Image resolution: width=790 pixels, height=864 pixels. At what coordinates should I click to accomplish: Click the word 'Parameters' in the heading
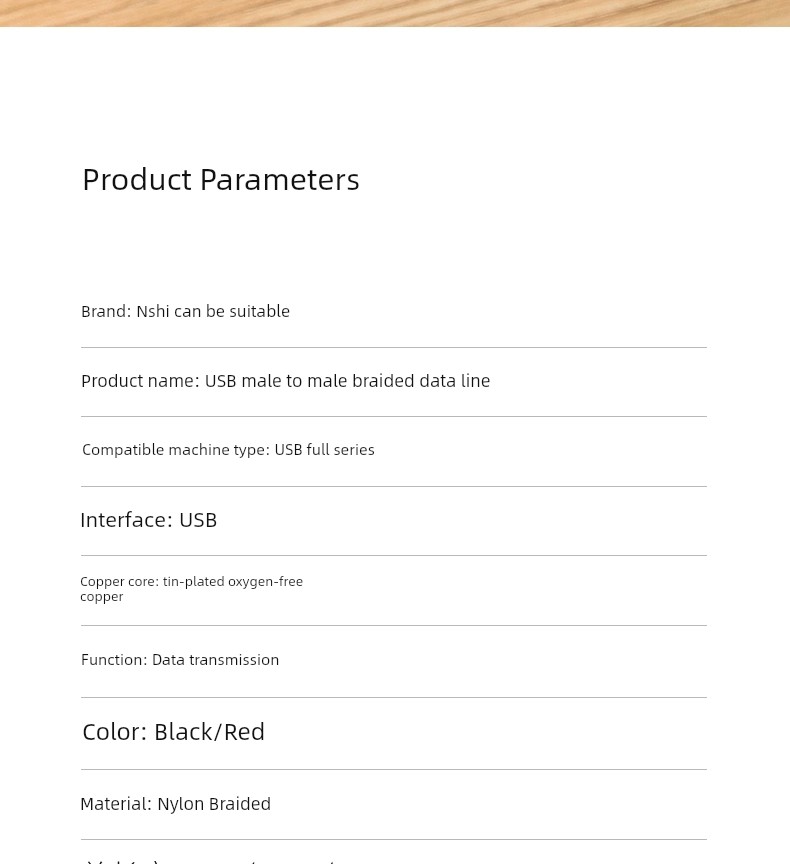coord(280,180)
